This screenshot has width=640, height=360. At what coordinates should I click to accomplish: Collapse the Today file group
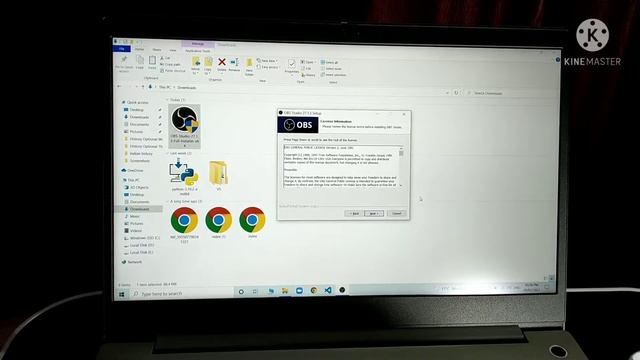coord(167,100)
